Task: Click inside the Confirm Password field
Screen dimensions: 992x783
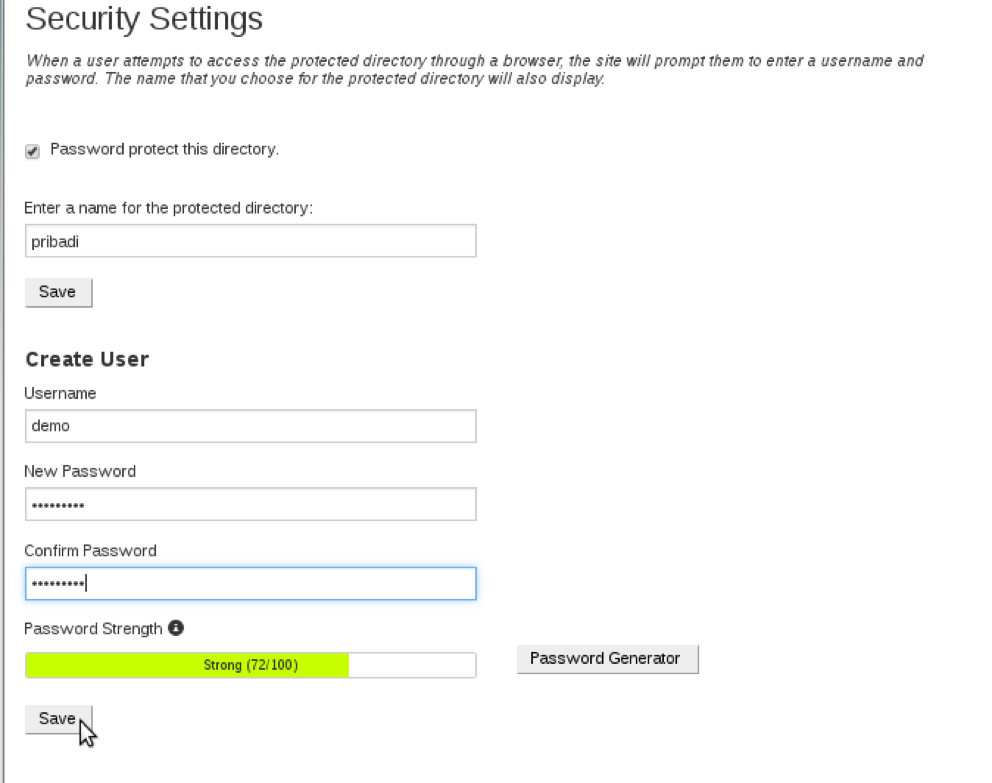Action: [250, 583]
